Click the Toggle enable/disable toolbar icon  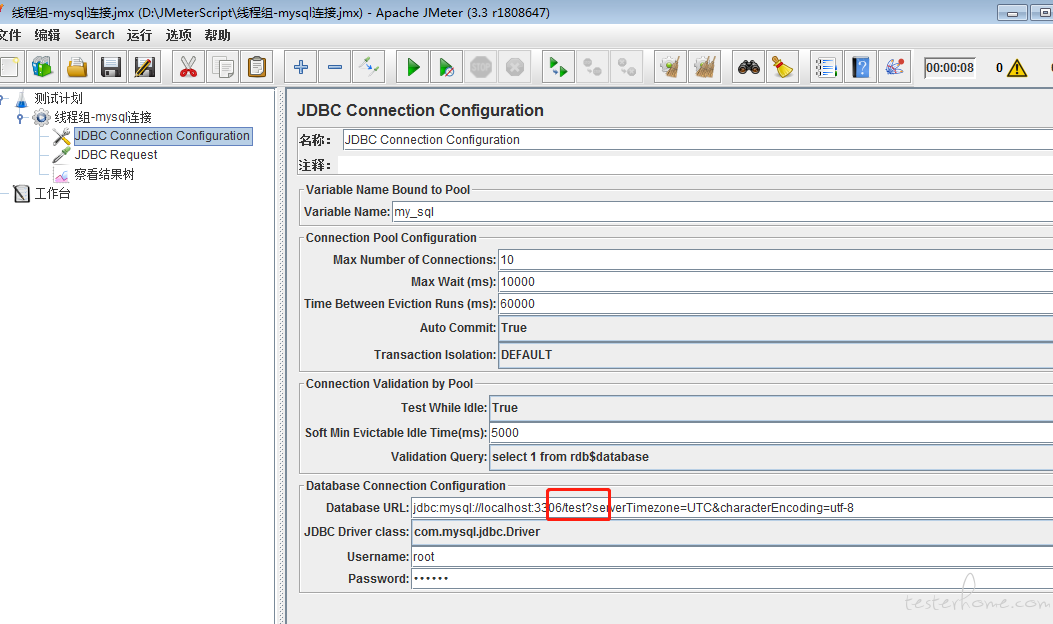point(369,67)
